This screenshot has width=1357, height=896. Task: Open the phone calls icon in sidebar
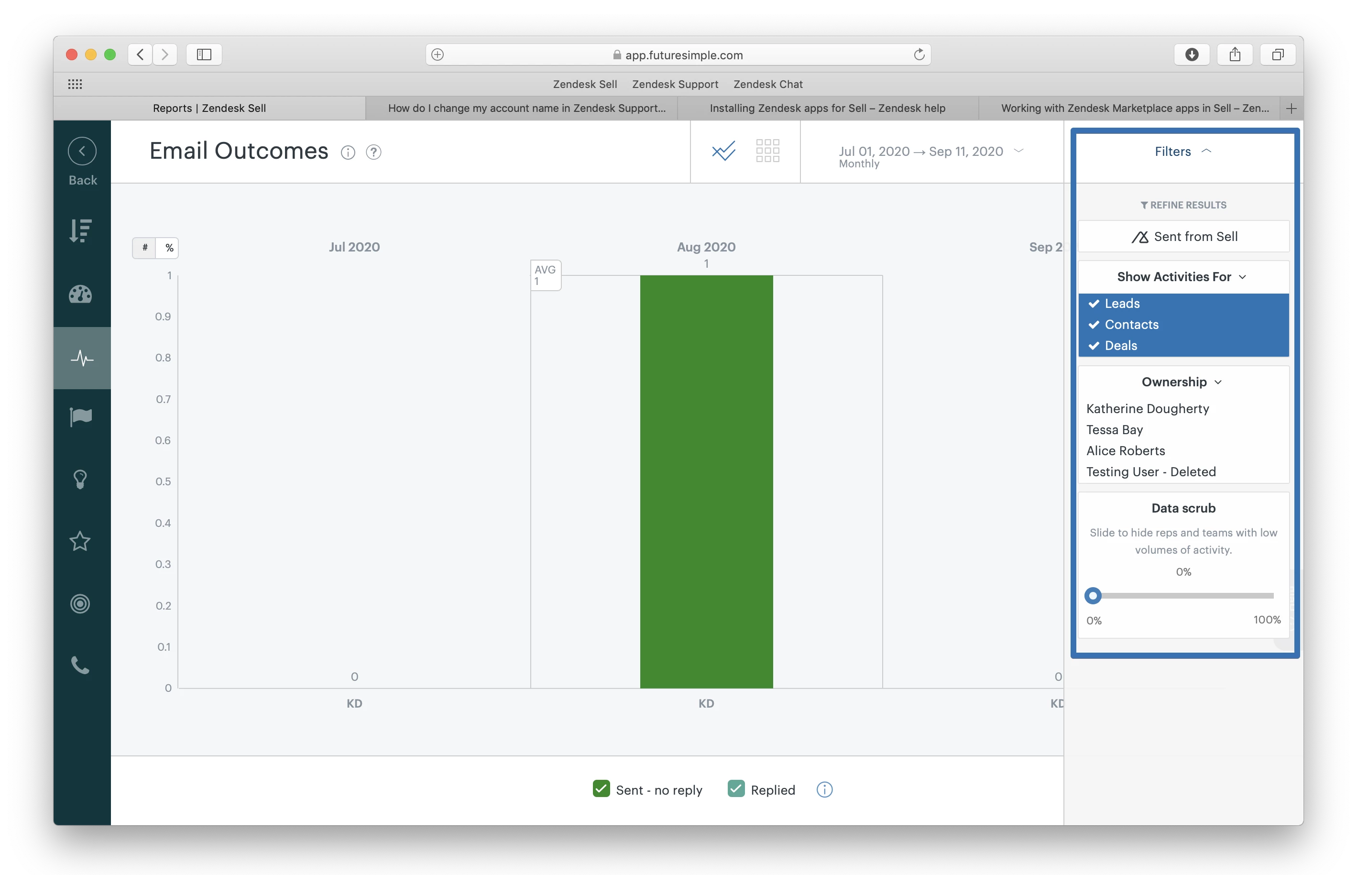(x=80, y=665)
